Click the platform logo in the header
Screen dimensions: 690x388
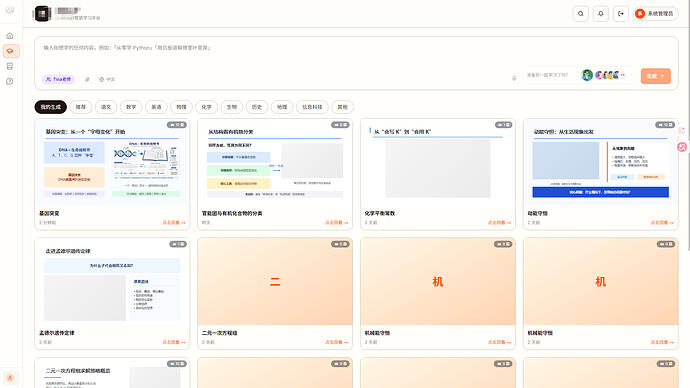coord(42,14)
